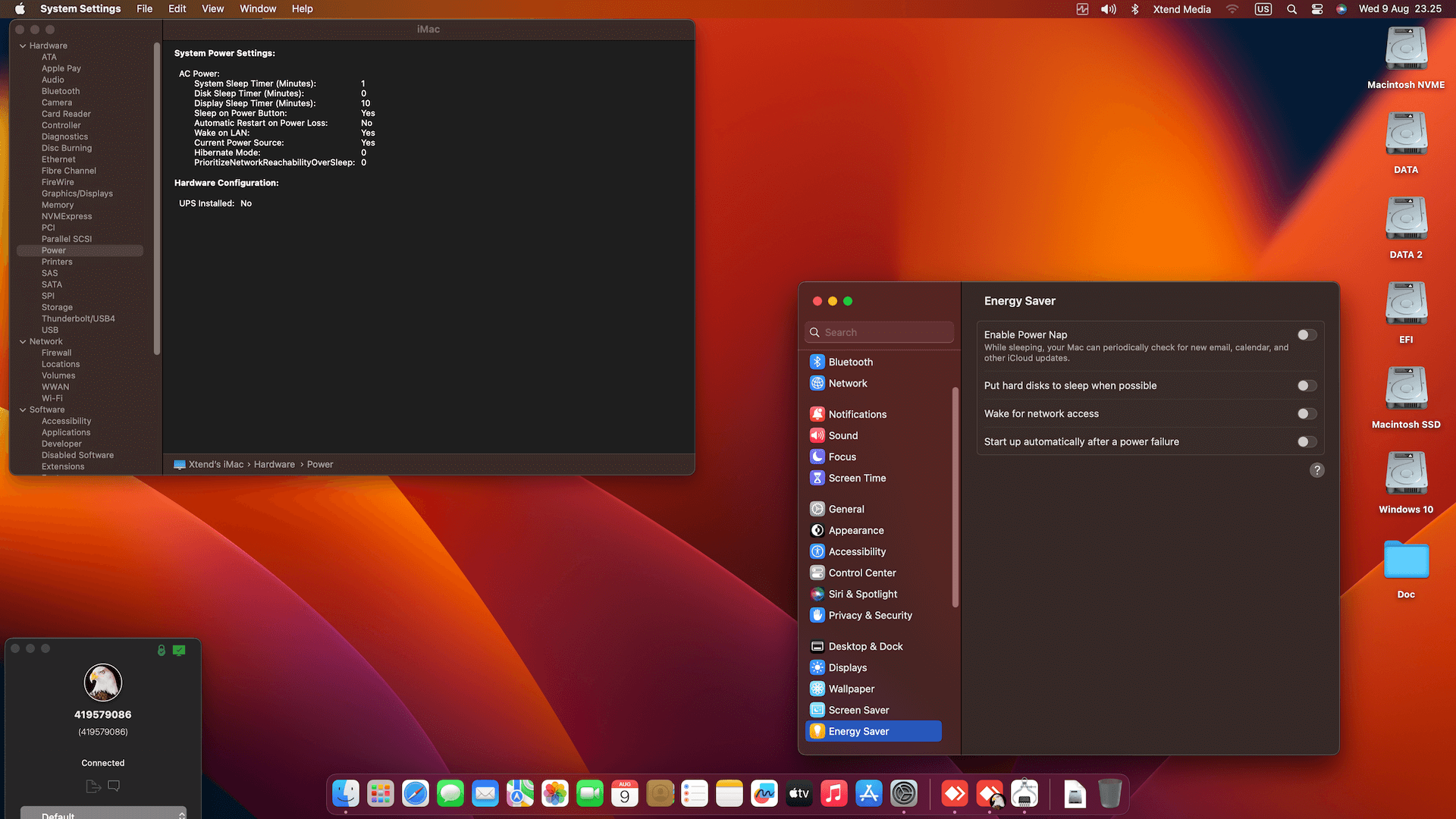Open Photos from the Dock
Screen dimensions: 1456x819
tap(555, 794)
